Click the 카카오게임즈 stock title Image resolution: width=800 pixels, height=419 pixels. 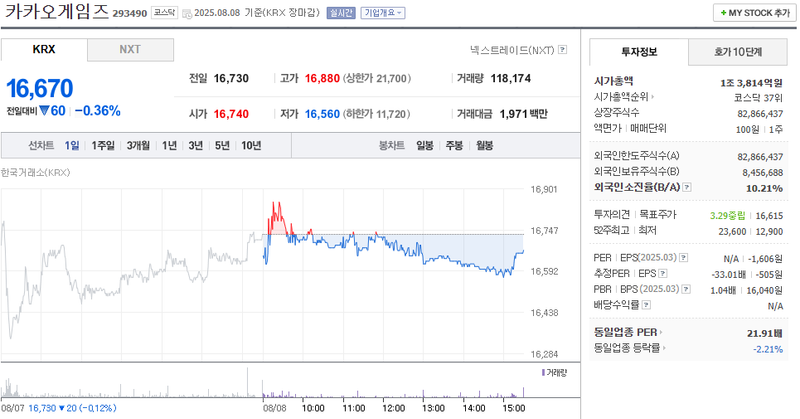(56, 11)
